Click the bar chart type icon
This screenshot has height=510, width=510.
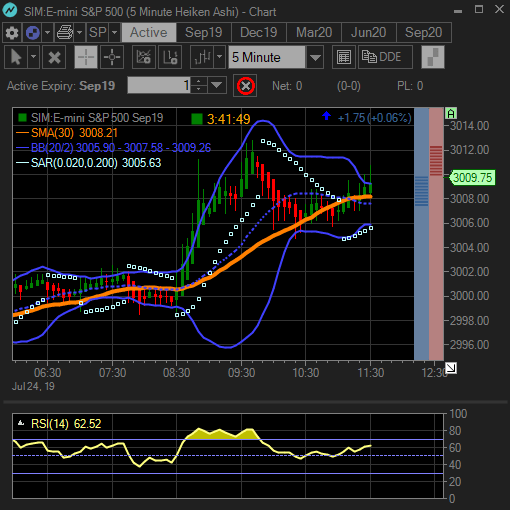(x=203, y=57)
